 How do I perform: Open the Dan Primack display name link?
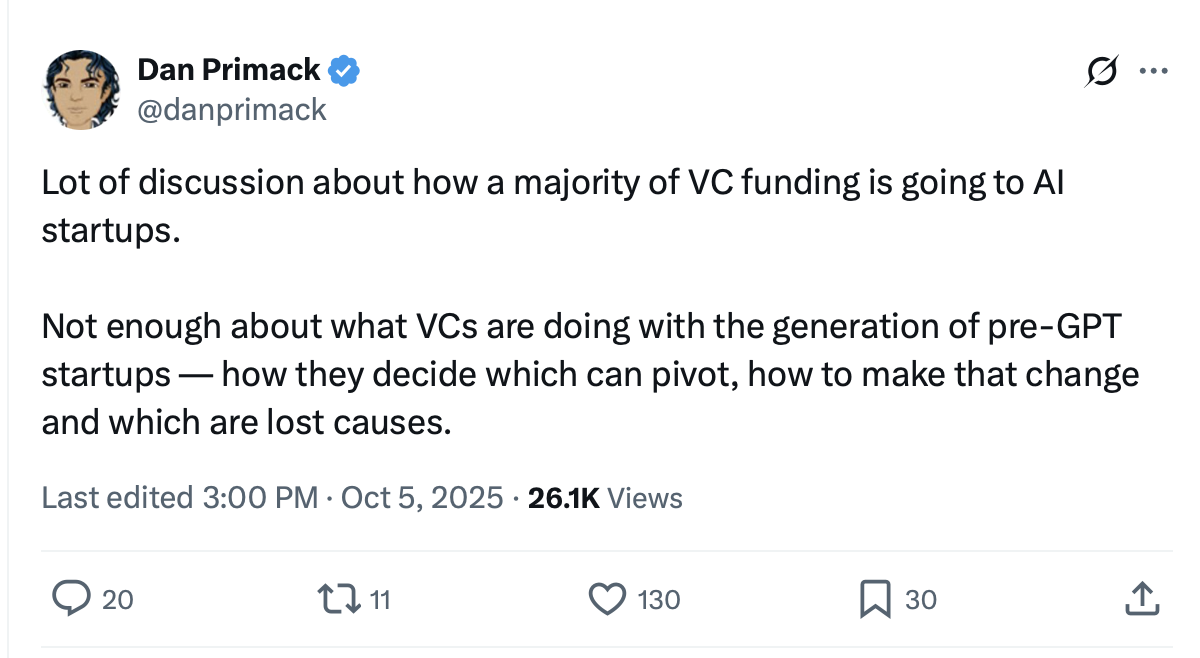point(228,70)
